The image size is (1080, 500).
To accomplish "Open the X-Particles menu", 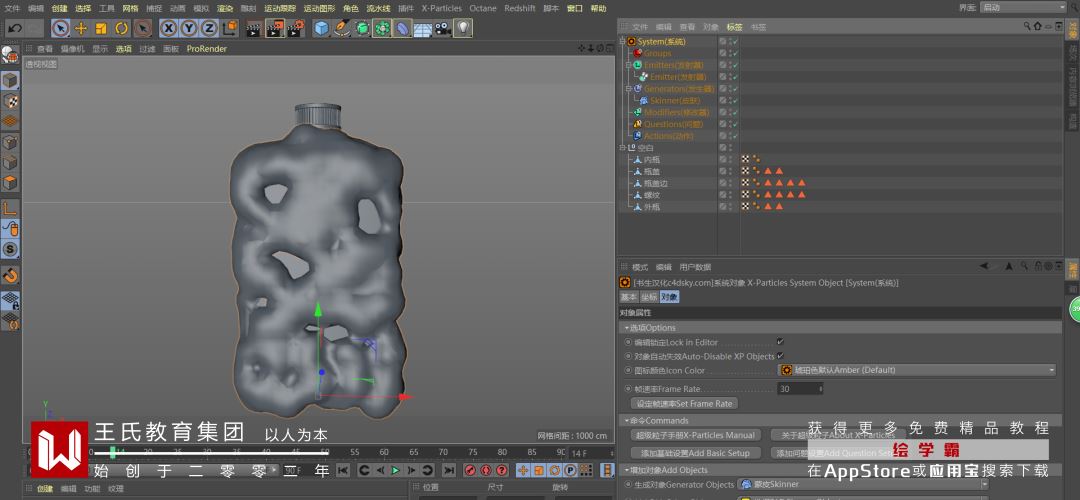I will click(x=441, y=8).
